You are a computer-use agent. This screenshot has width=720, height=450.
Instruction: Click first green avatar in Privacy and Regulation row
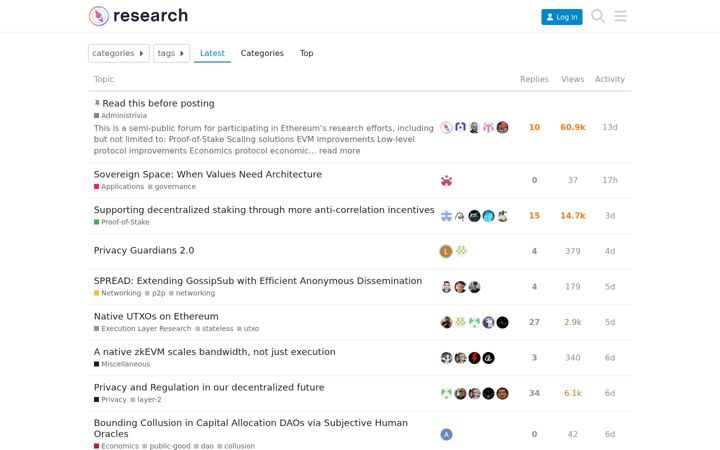click(x=446, y=393)
